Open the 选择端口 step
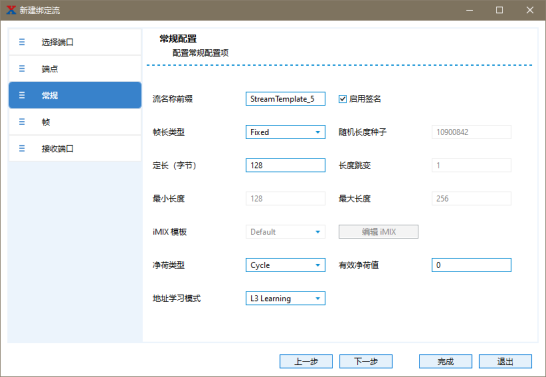 coord(75,42)
